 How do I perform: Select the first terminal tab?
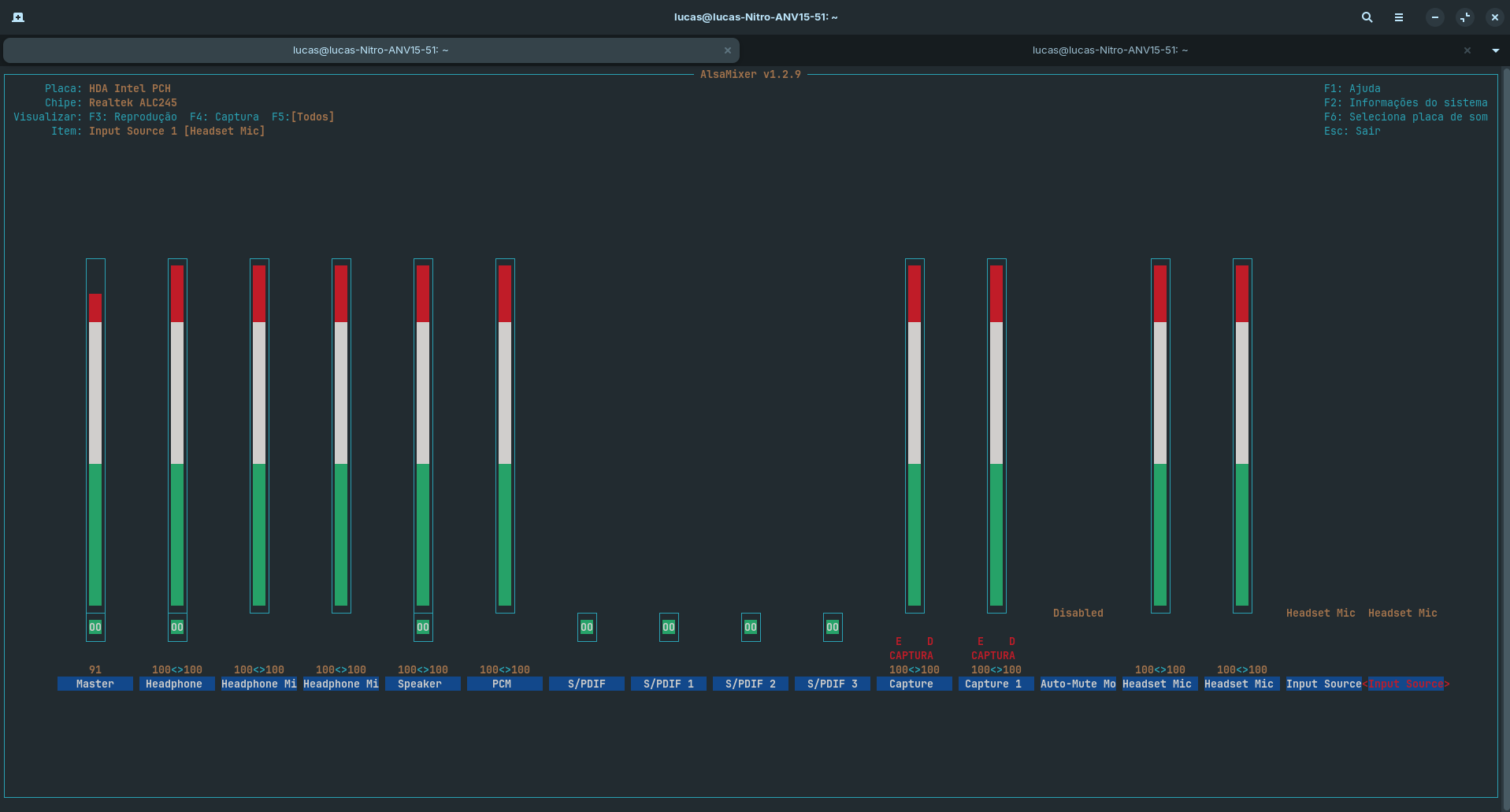[370, 50]
